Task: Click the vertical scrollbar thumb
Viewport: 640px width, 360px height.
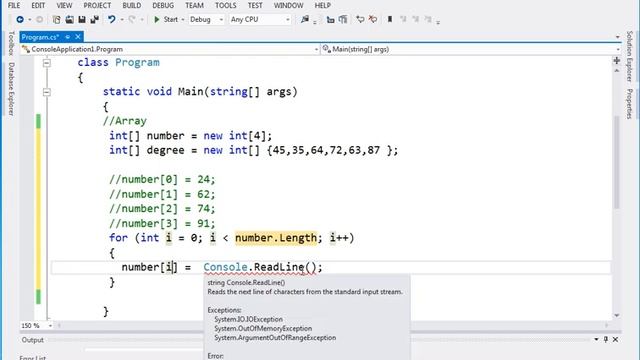Action: (617, 162)
